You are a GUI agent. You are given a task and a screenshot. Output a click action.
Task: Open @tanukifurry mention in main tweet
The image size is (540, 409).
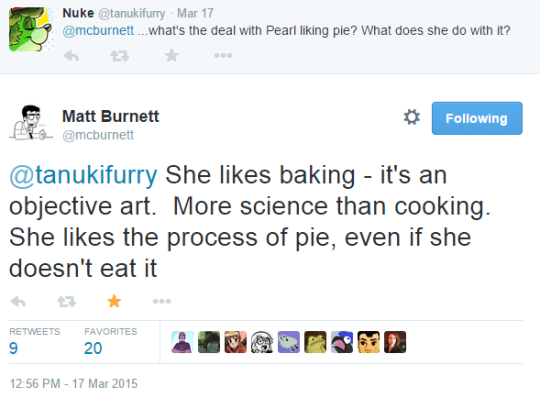(x=83, y=175)
